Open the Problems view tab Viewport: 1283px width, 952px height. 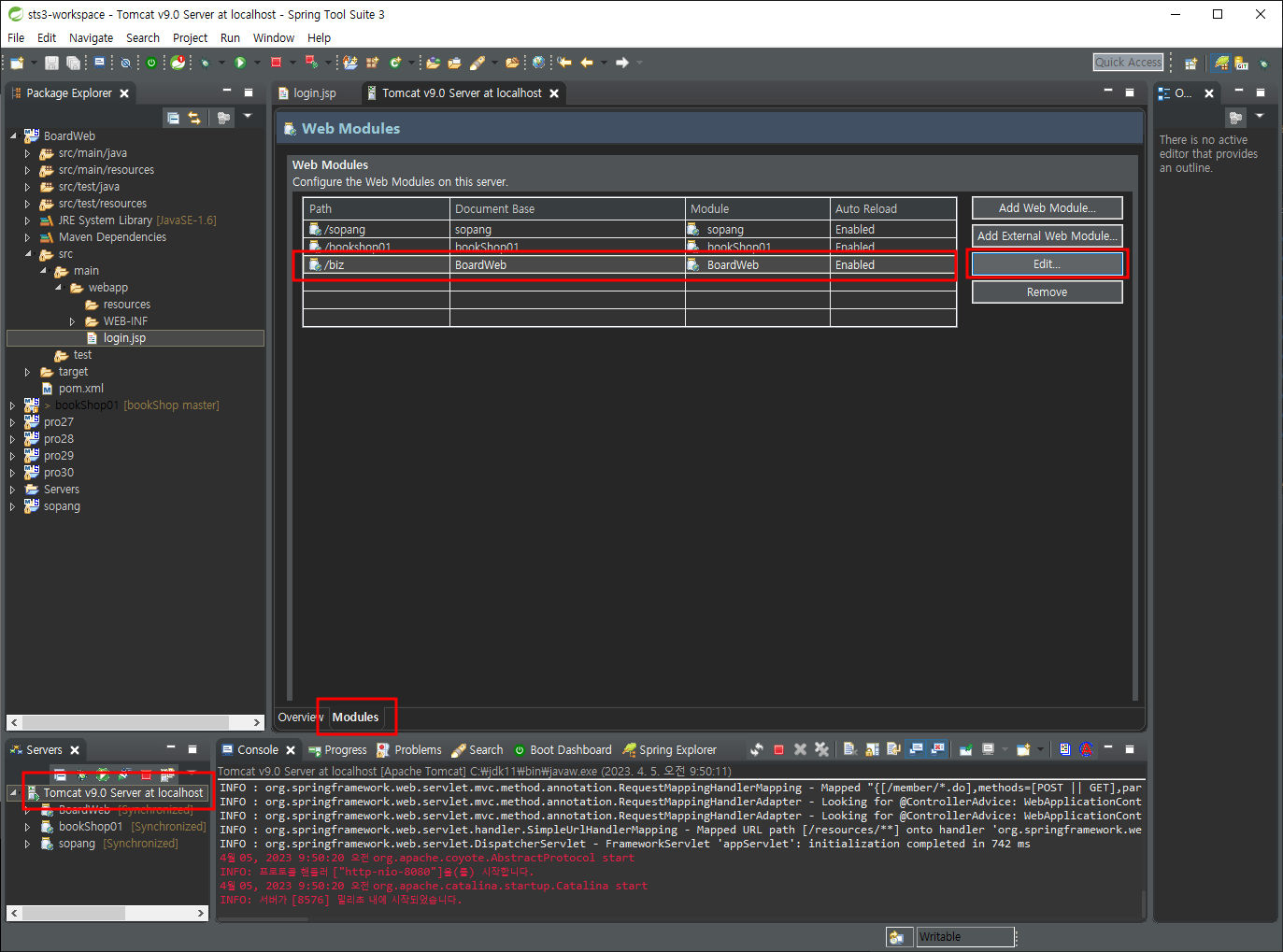coord(409,750)
